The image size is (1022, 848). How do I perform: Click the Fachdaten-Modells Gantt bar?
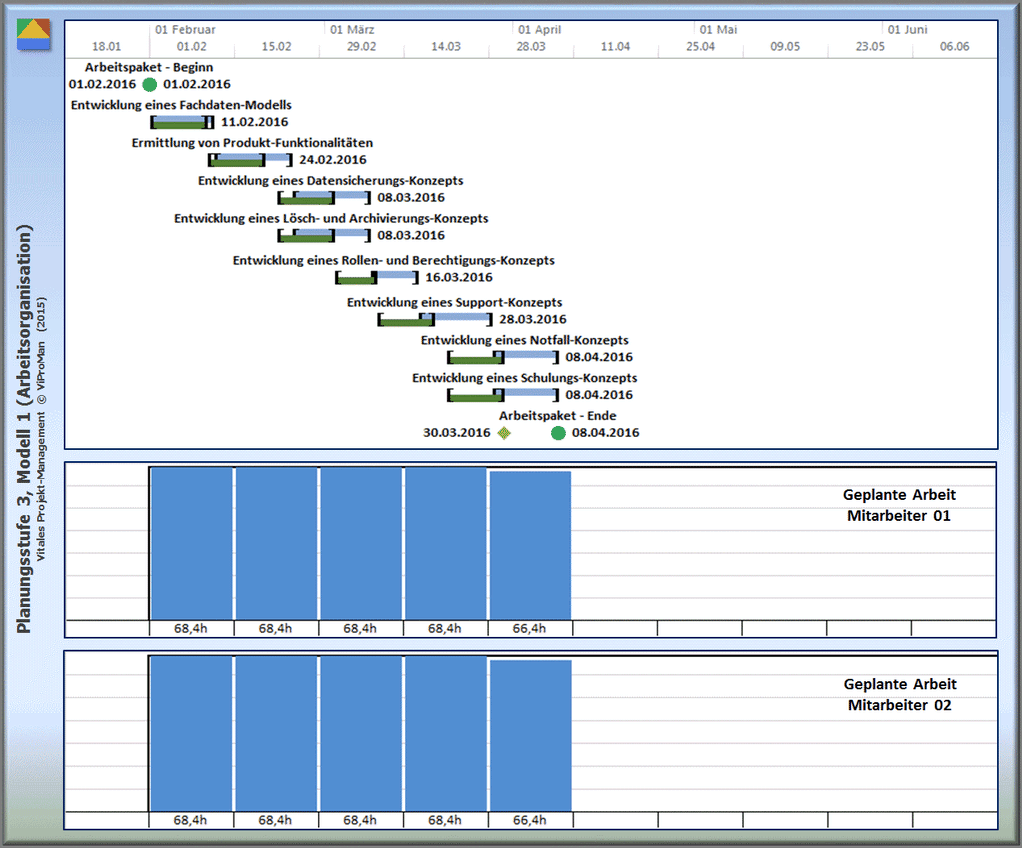coord(182,122)
